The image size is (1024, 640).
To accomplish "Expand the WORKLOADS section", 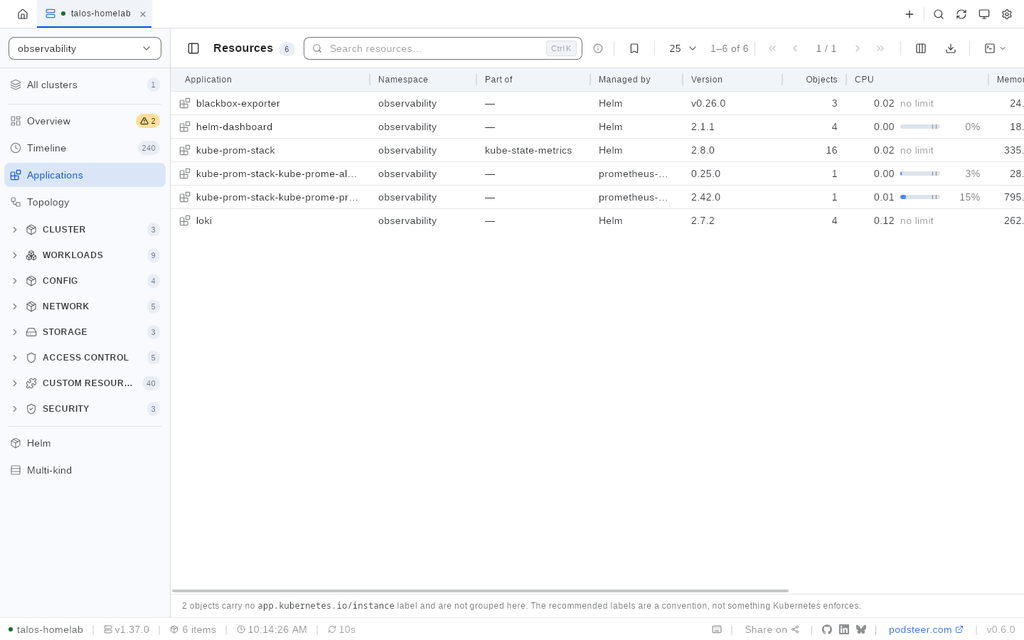I will (x=85, y=255).
